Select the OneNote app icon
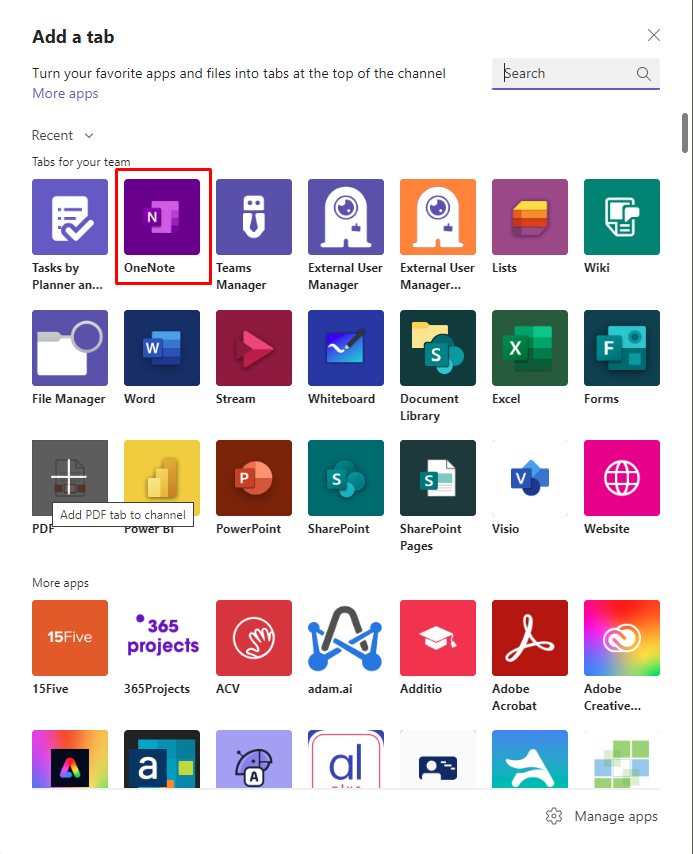 [162, 217]
